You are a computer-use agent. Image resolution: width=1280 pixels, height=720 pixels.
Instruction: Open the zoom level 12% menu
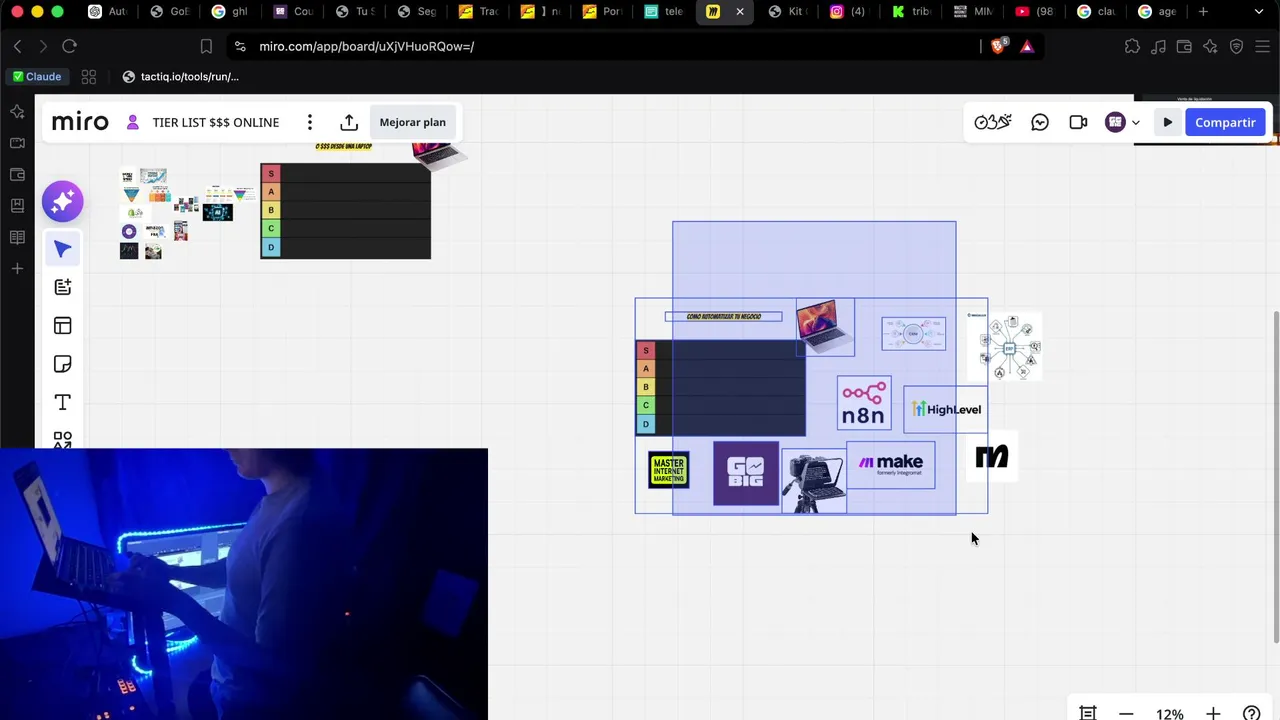tap(1169, 713)
